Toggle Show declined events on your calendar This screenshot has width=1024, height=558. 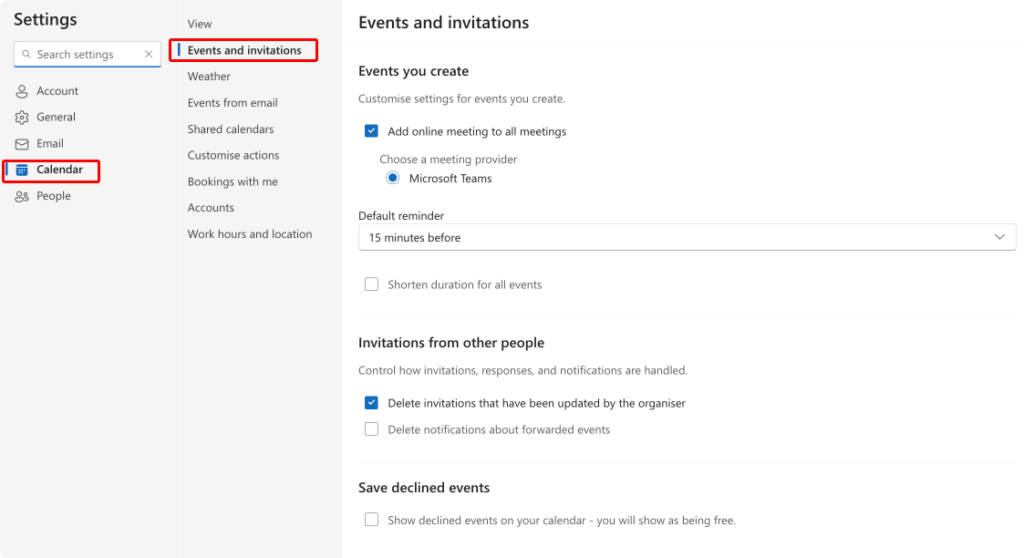(371, 520)
